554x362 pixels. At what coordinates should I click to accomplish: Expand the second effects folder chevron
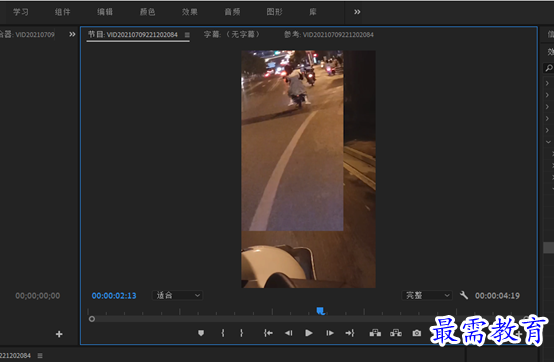(x=547, y=95)
